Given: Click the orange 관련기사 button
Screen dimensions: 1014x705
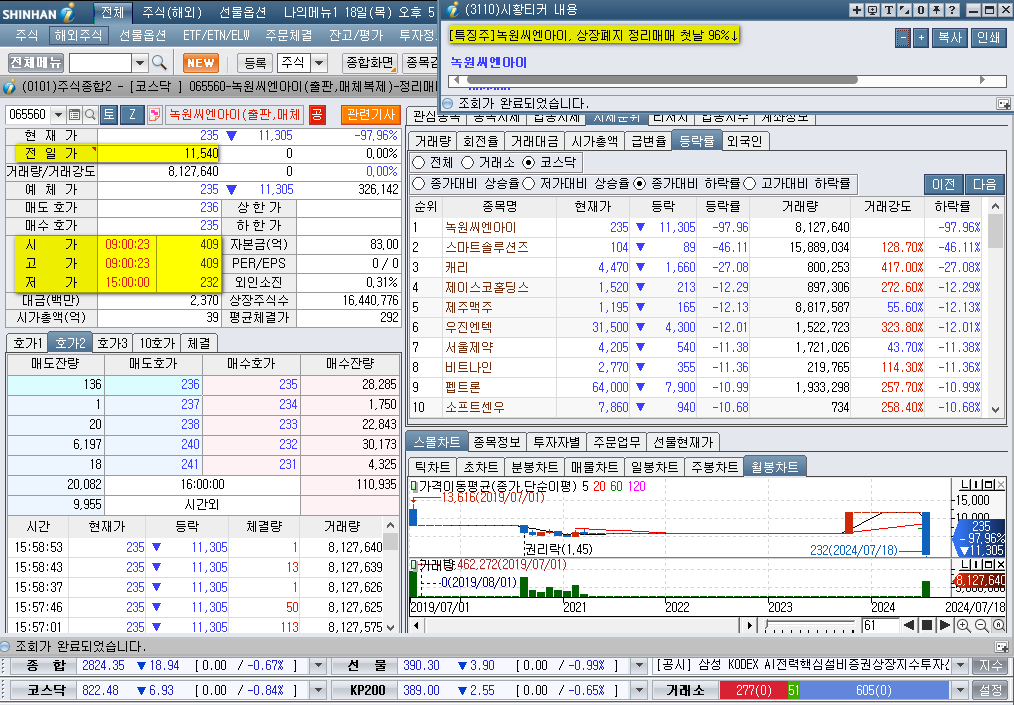Looking at the screenshot, I should pyautogui.click(x=371, y=114).
